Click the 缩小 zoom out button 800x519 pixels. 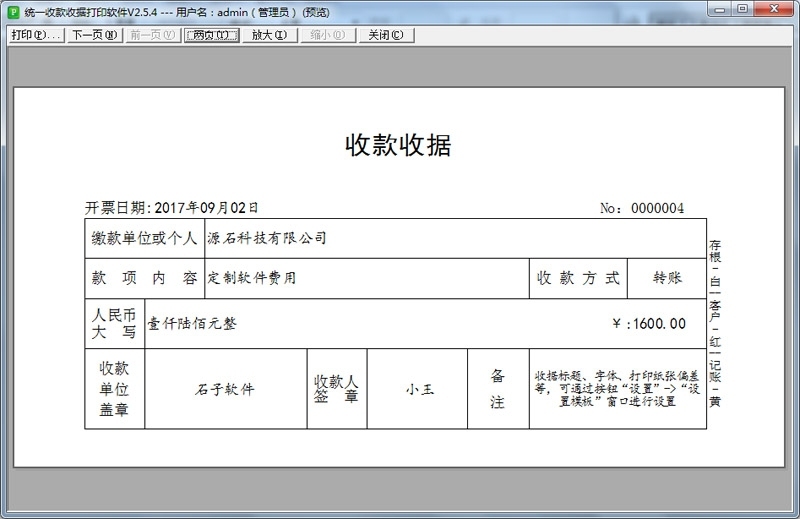pyautogui.click(x=327, y=35)
